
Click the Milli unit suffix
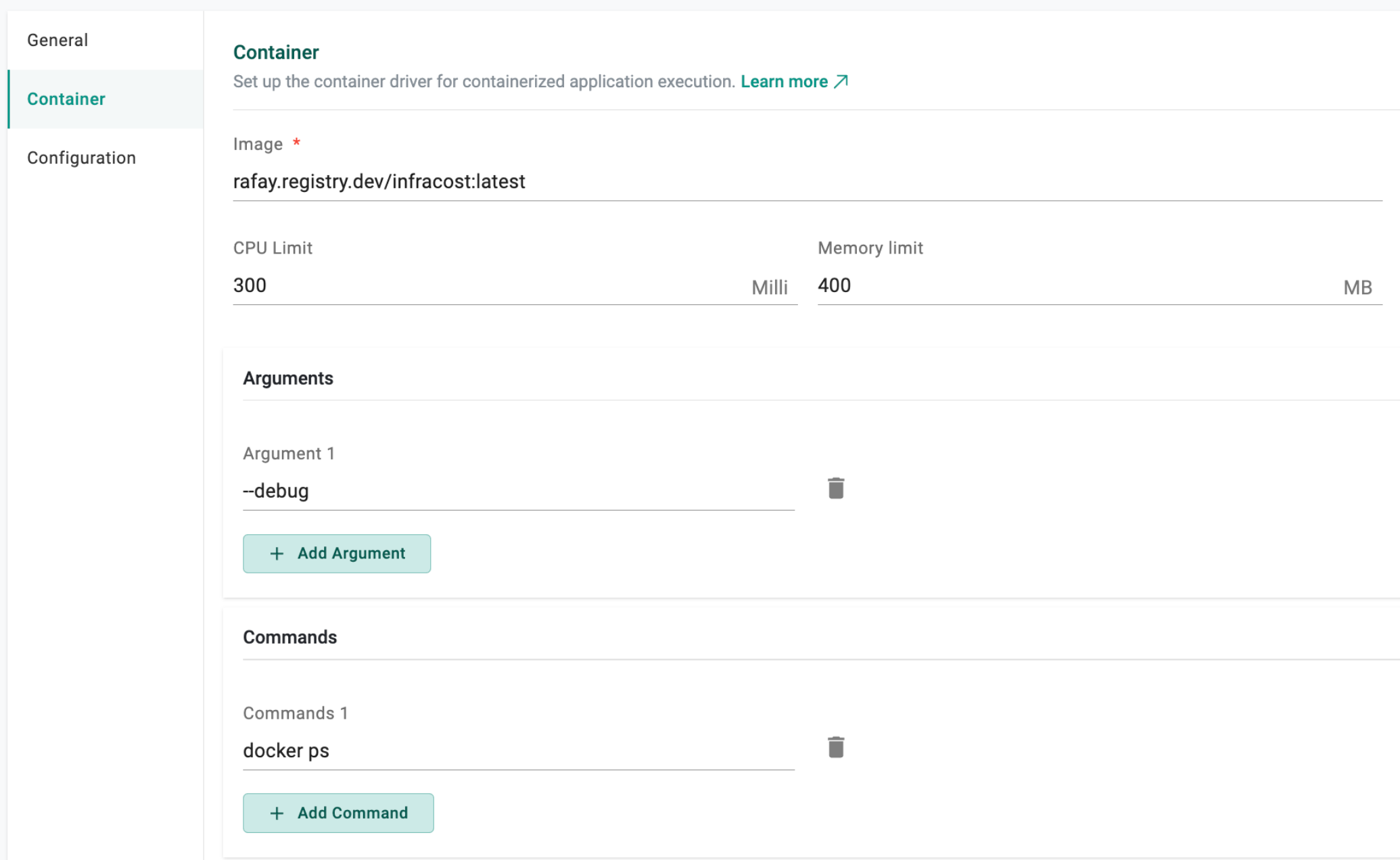tap(770, 287)
